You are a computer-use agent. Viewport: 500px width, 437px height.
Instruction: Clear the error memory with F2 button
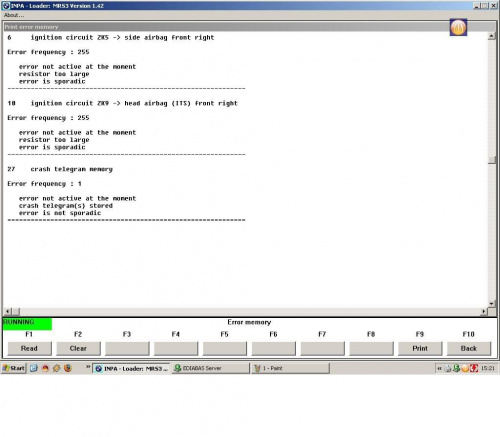point(78,348)
